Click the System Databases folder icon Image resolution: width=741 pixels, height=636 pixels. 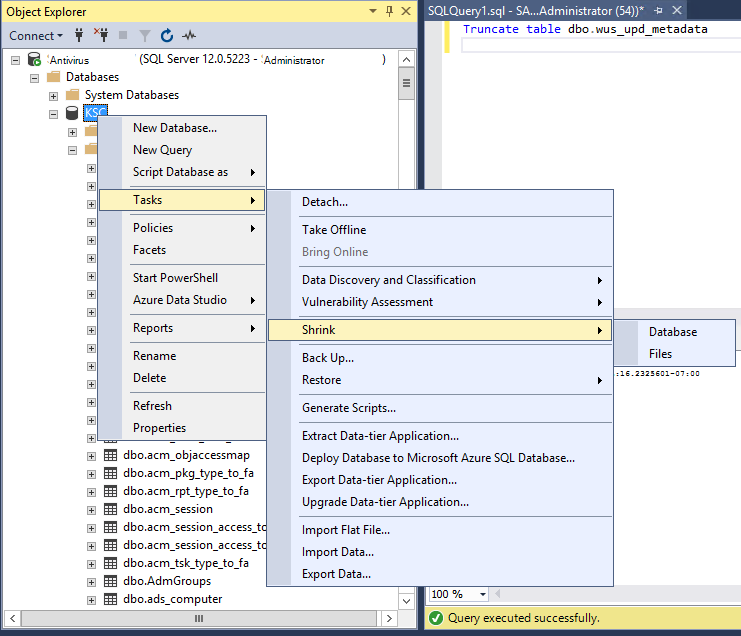coord(72,95)
